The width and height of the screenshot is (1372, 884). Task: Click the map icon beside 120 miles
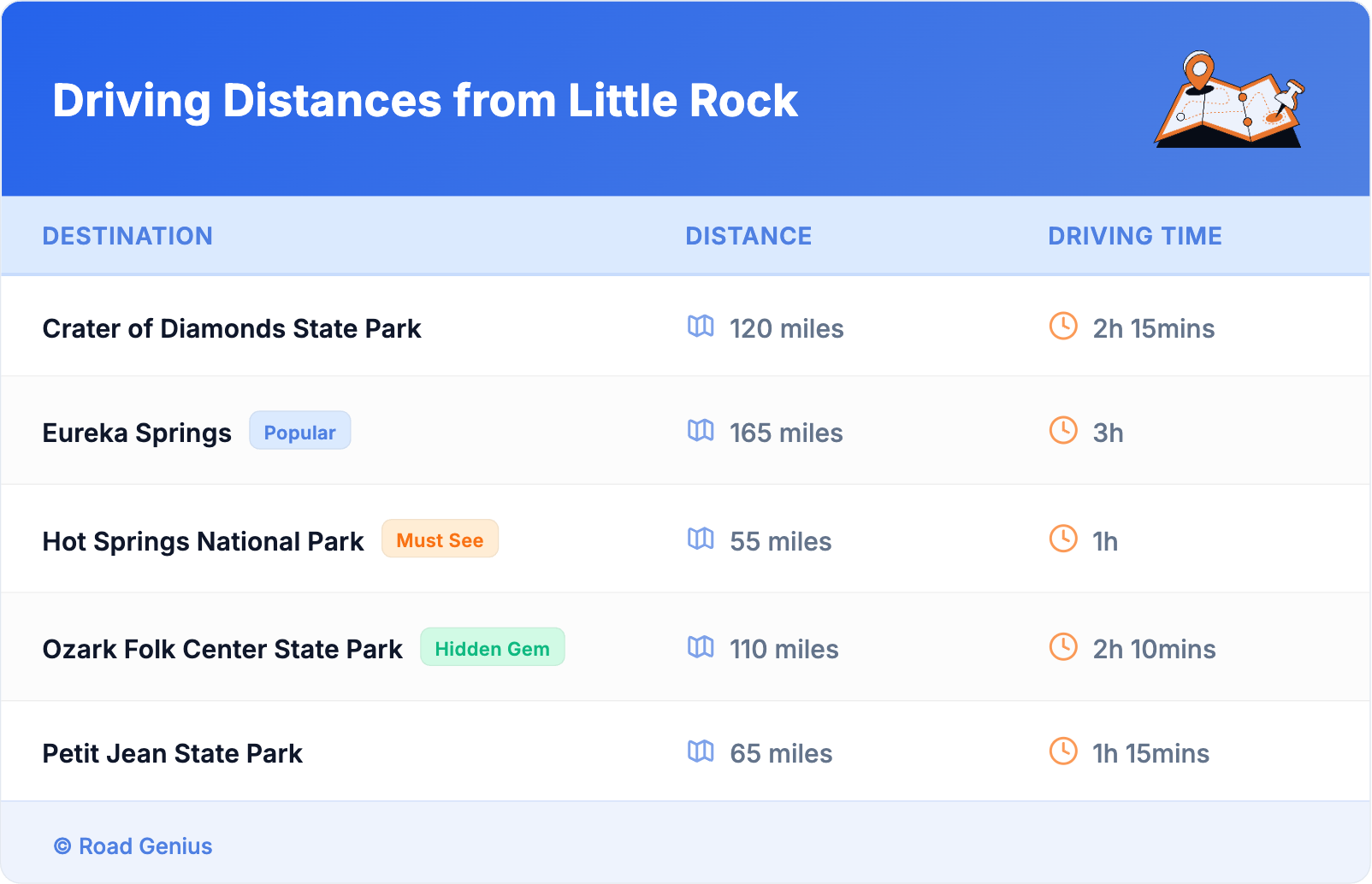coord(701,327)
